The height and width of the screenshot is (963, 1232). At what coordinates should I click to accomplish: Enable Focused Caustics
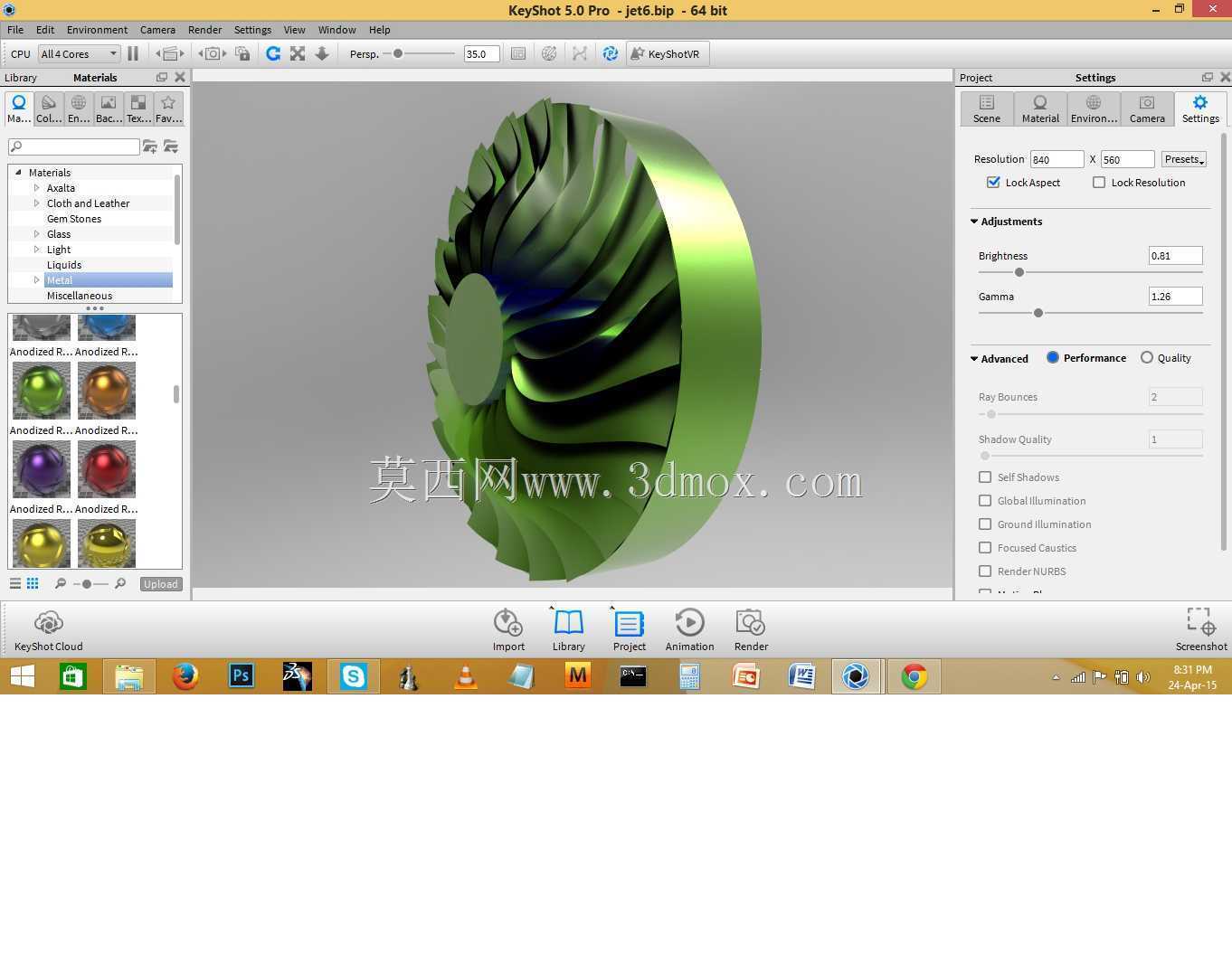(985, 547)
